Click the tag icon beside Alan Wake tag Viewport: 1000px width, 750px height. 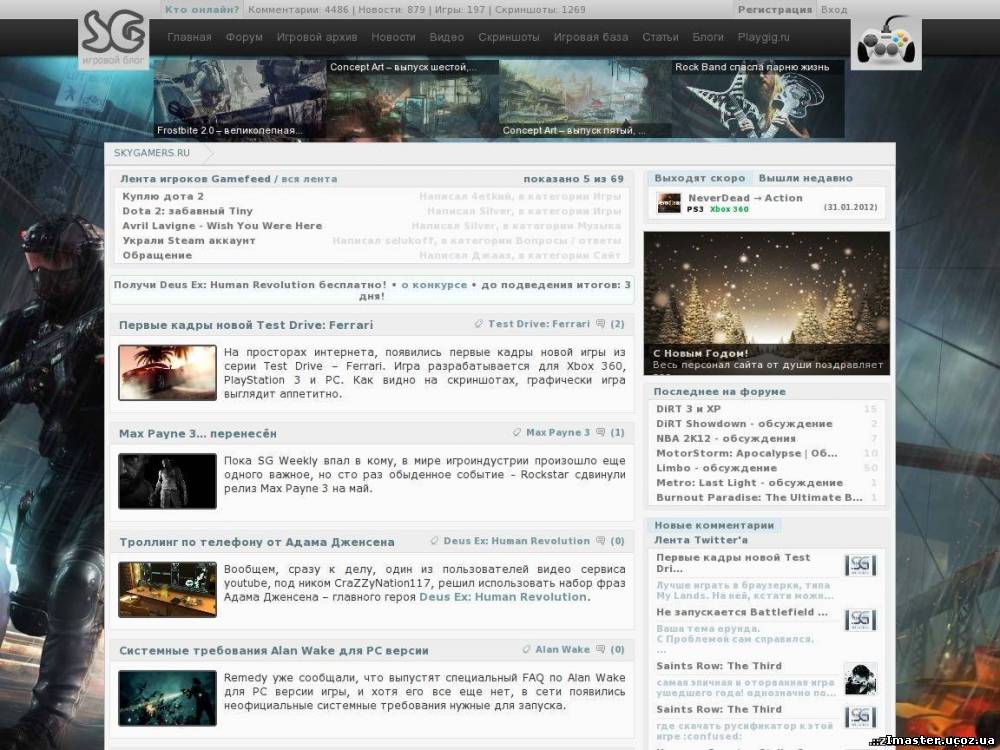[526, 649]
